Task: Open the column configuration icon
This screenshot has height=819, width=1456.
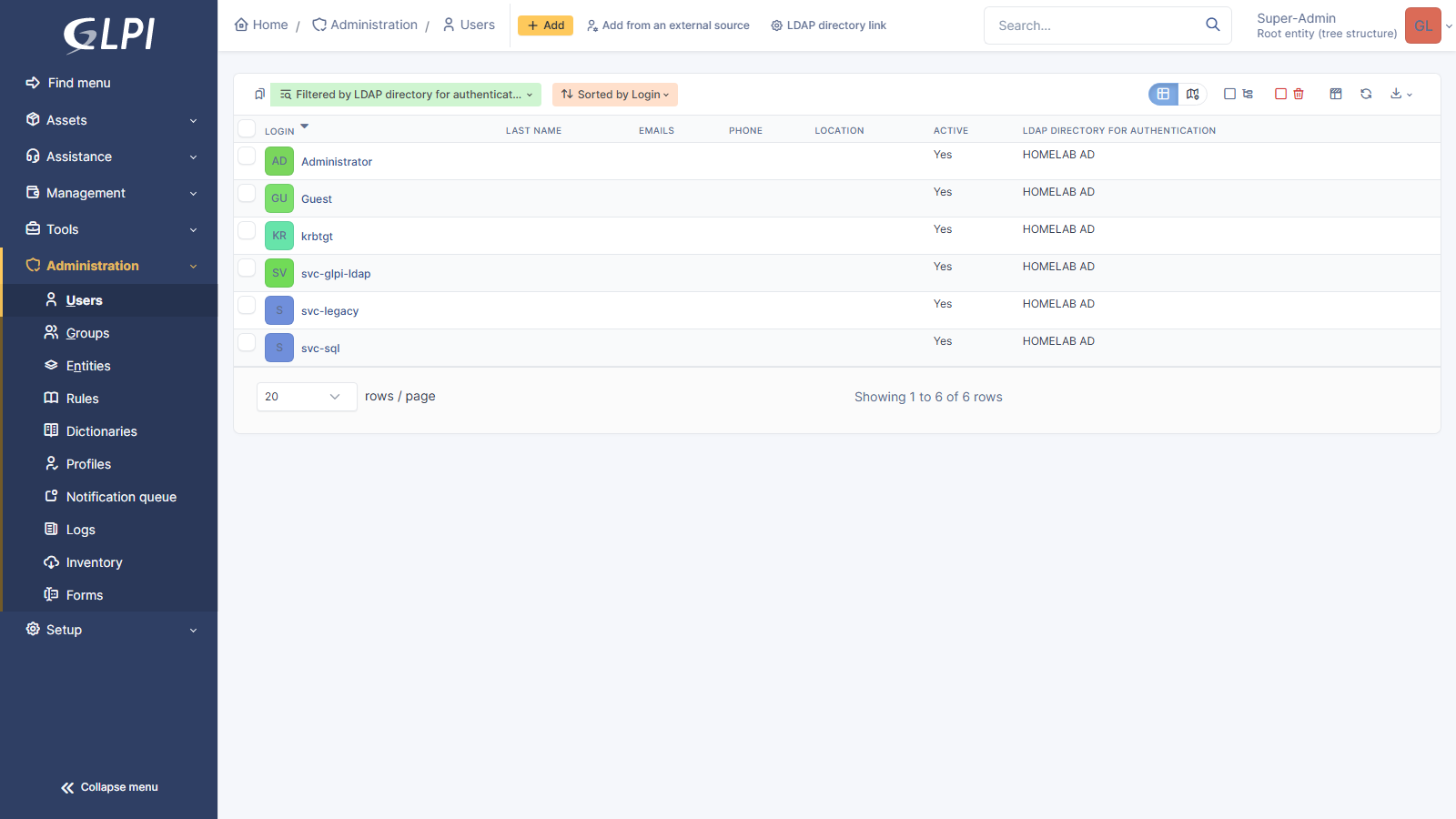Action: pos(1336,94)
